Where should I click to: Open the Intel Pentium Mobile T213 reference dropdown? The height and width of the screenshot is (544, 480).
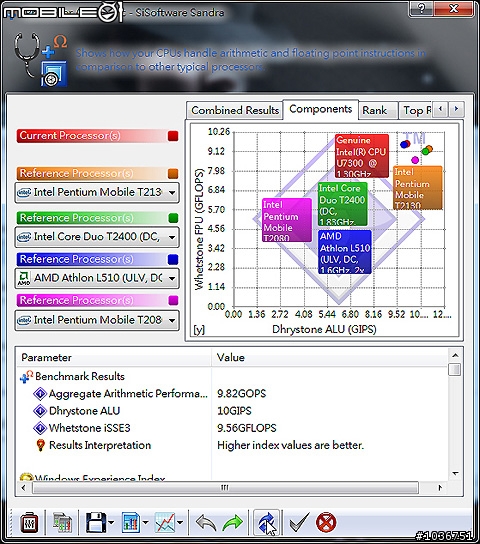tap(97, 192)
